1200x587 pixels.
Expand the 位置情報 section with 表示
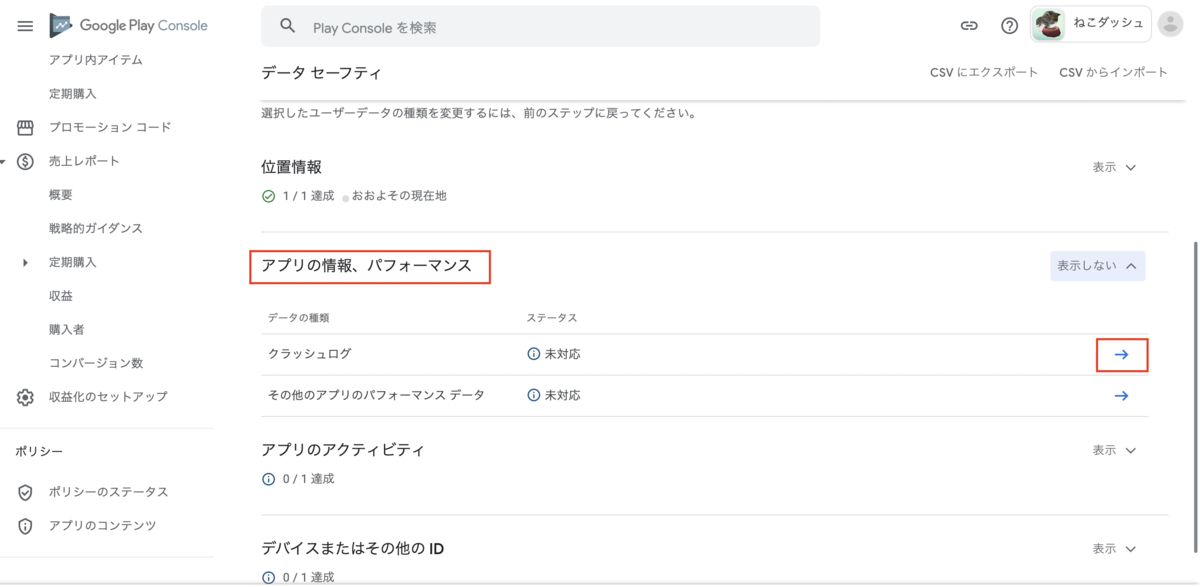click(1114, 168)
